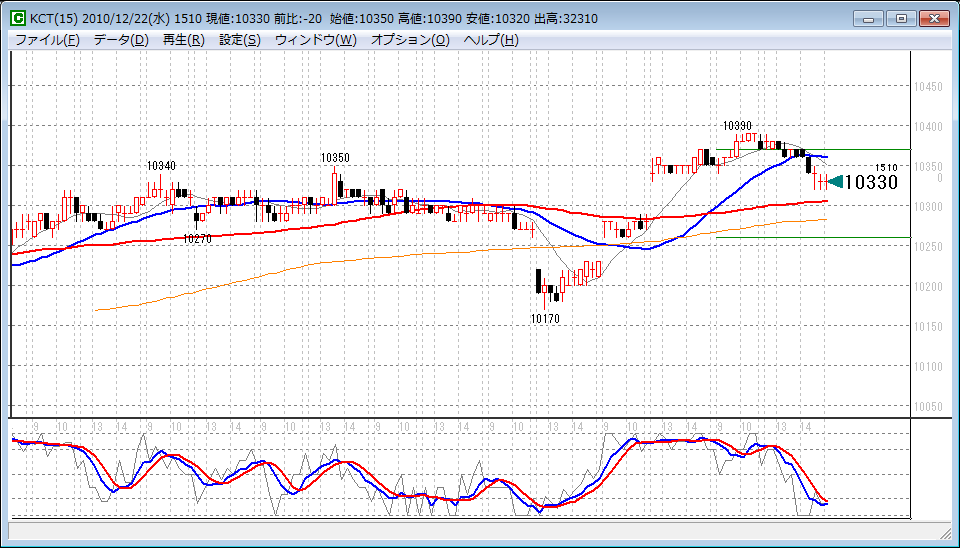
Task: Select the 10340 peak price label
Action: point(161,166)
